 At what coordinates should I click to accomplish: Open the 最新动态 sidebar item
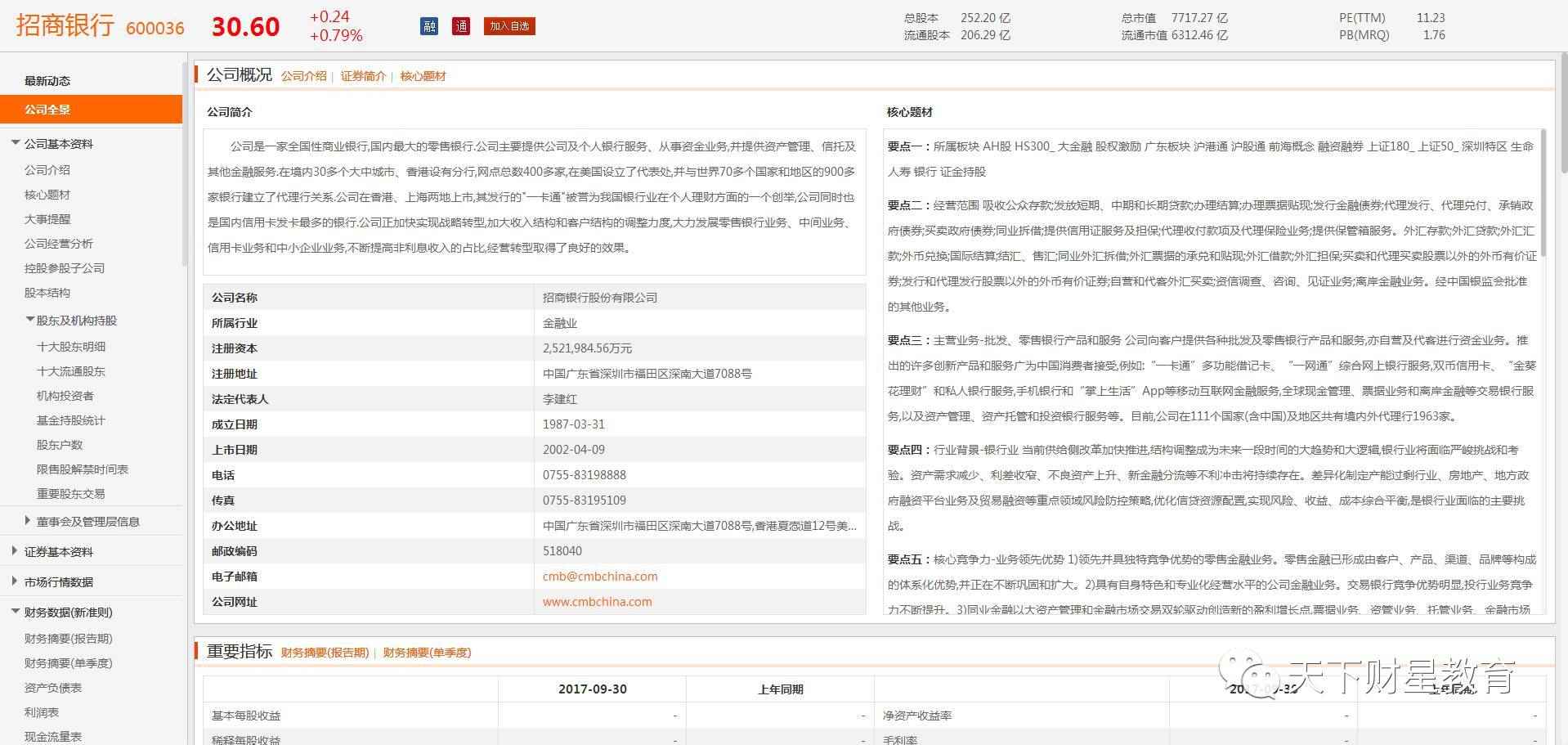pos(47,81)
